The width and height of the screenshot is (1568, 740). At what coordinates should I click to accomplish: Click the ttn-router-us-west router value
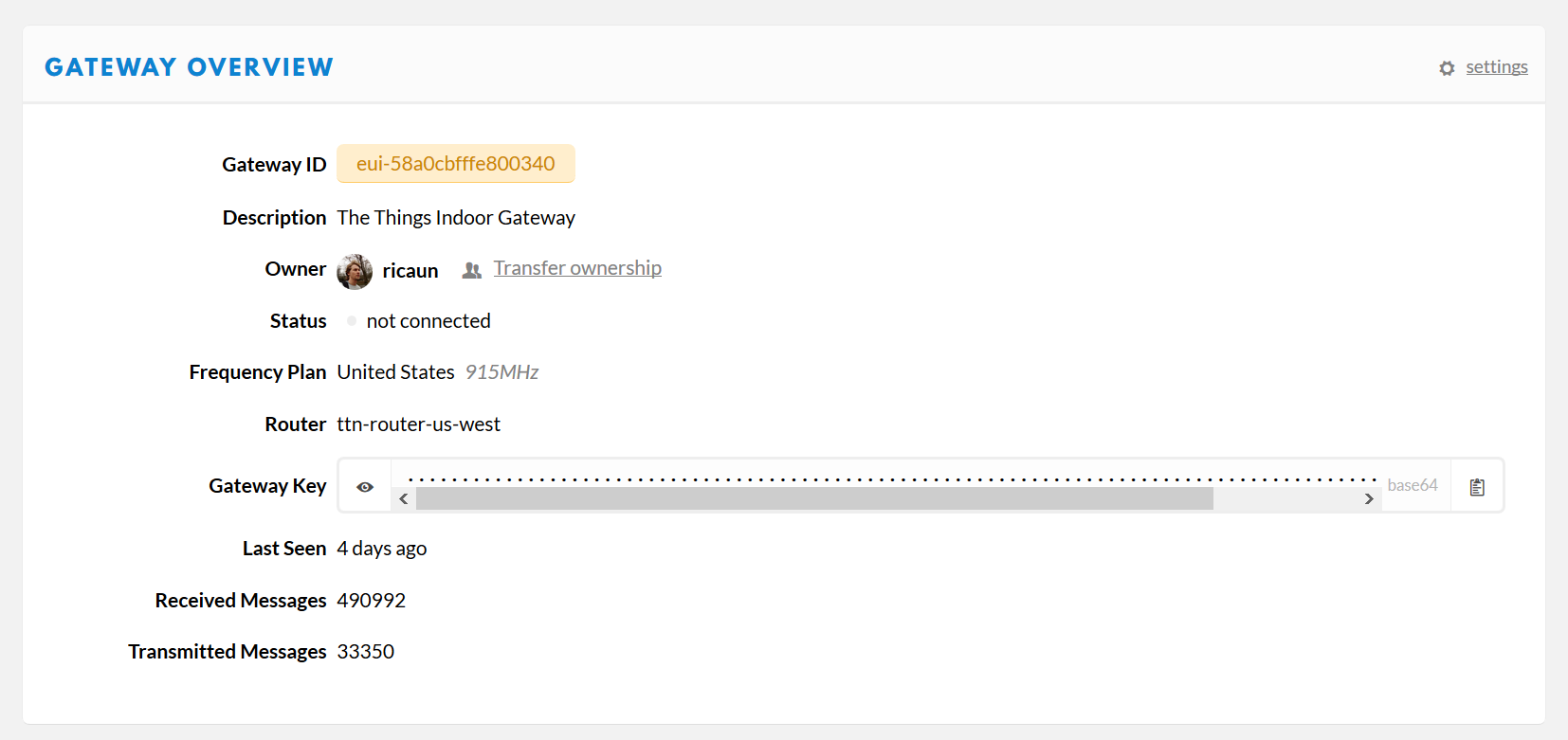click(419, 424)
